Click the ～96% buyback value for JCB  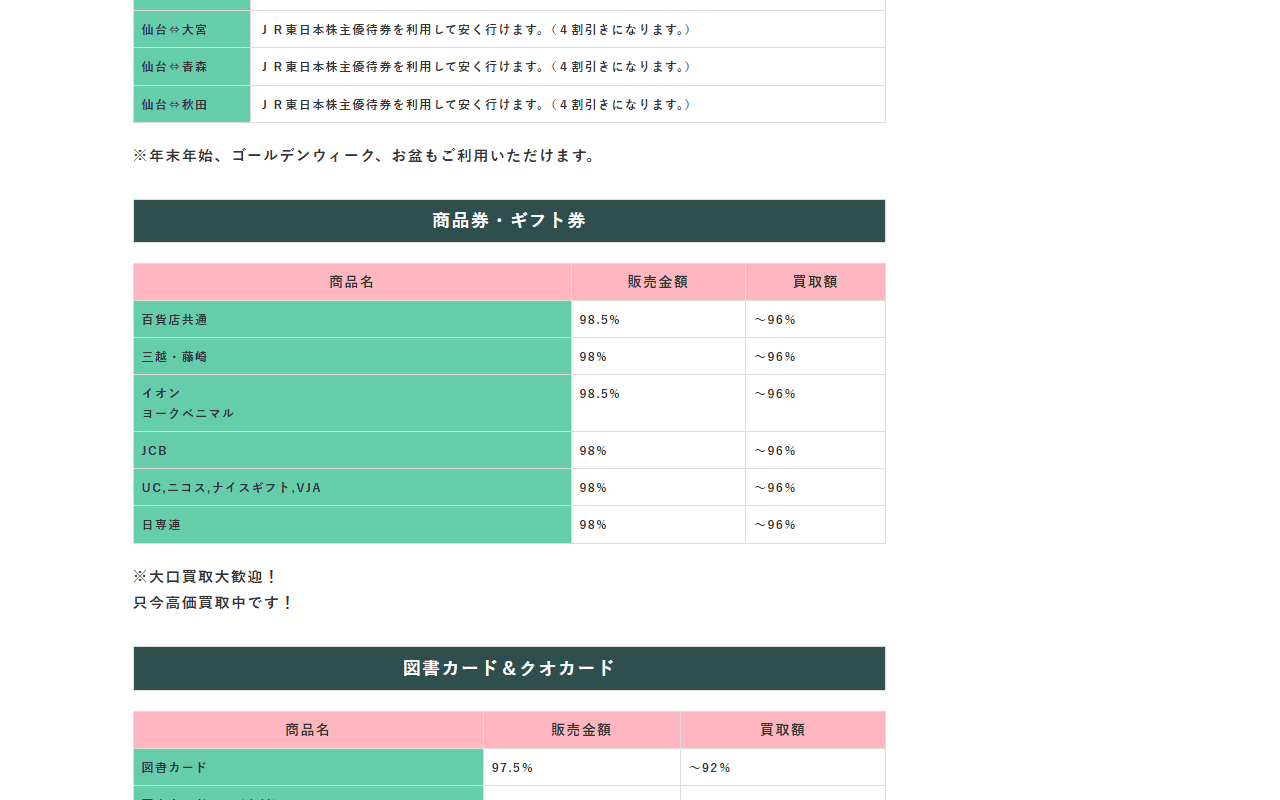click(x=775, y=451)
